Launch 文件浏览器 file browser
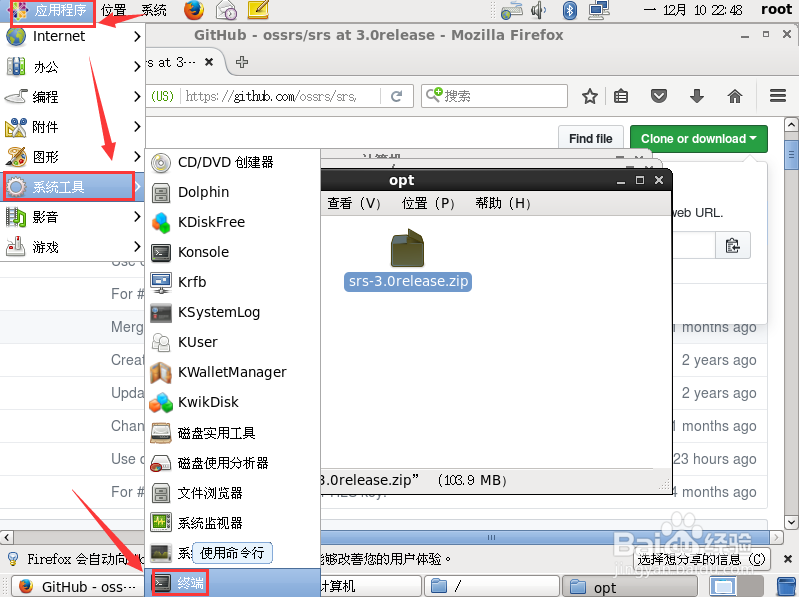 (x=232, y=493)
